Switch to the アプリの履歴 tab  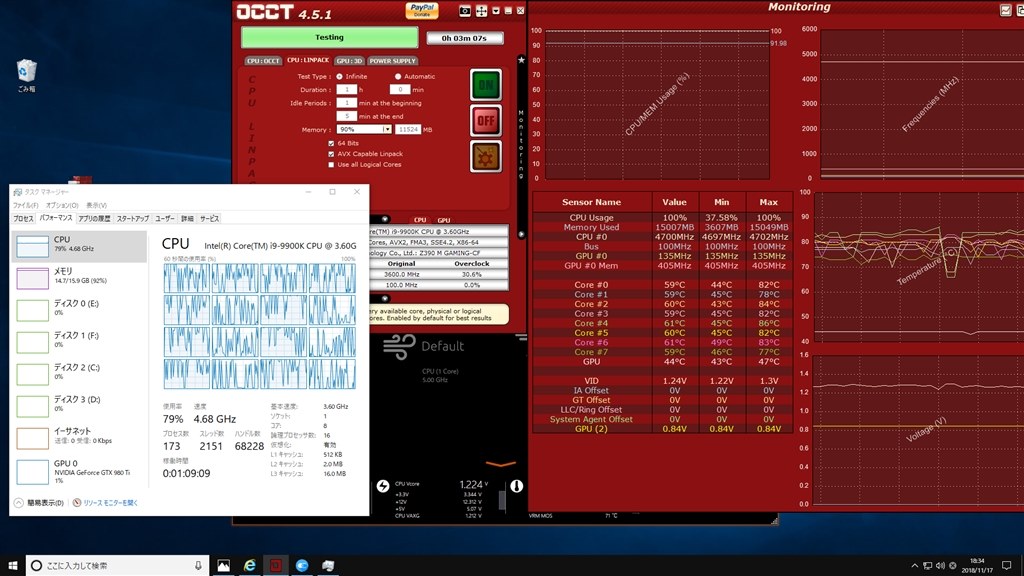coord(94,219)
